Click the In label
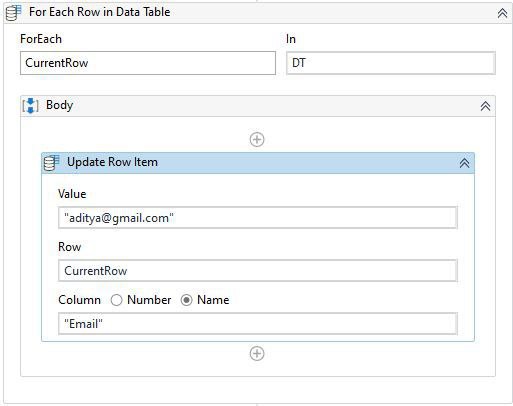Viewport: 513px width, 406px height. click(x=291, y=39)
